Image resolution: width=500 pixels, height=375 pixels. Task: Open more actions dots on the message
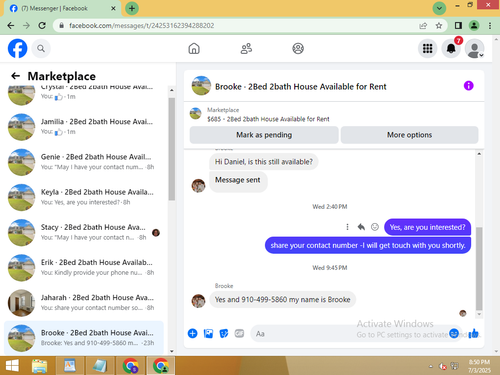pos(347,227)
